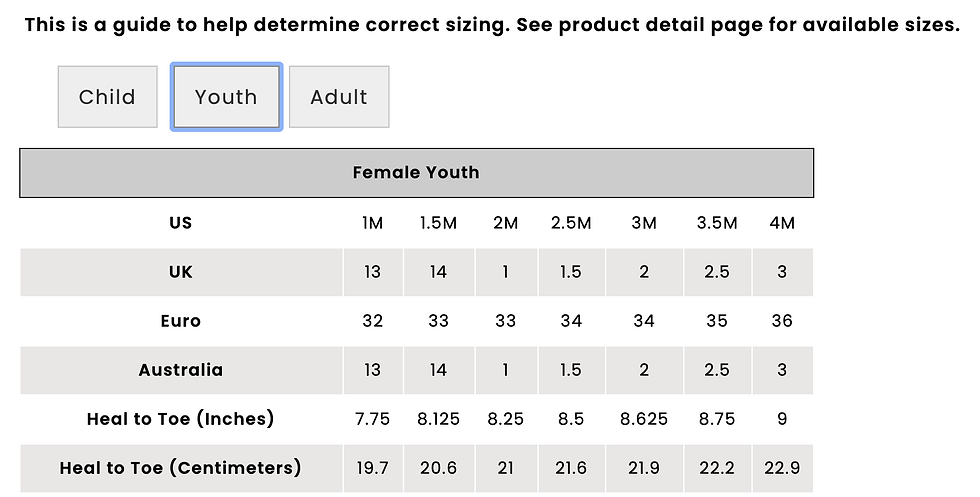
Task: Select the Australia row label
Action: pyautogui.click(x=181, y=370)
